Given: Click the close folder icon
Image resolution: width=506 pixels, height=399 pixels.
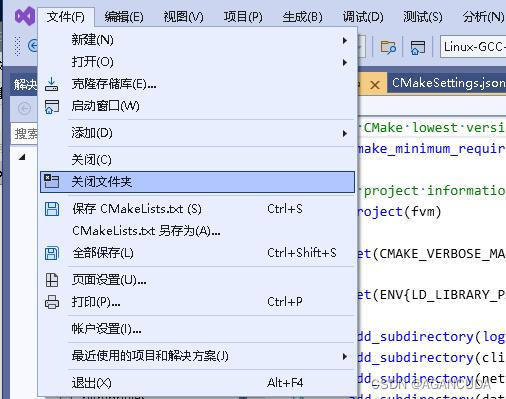Looking at the screenshot, I should tap(52, 181).
